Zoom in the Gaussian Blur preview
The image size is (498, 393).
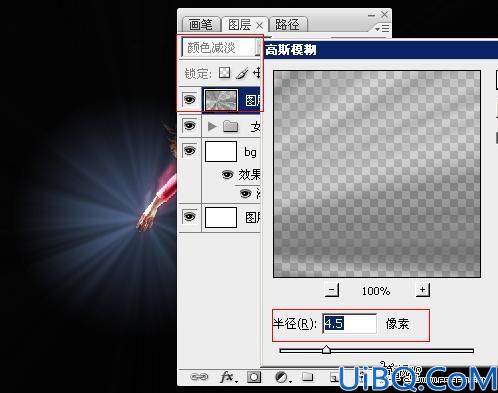point(423,290)
